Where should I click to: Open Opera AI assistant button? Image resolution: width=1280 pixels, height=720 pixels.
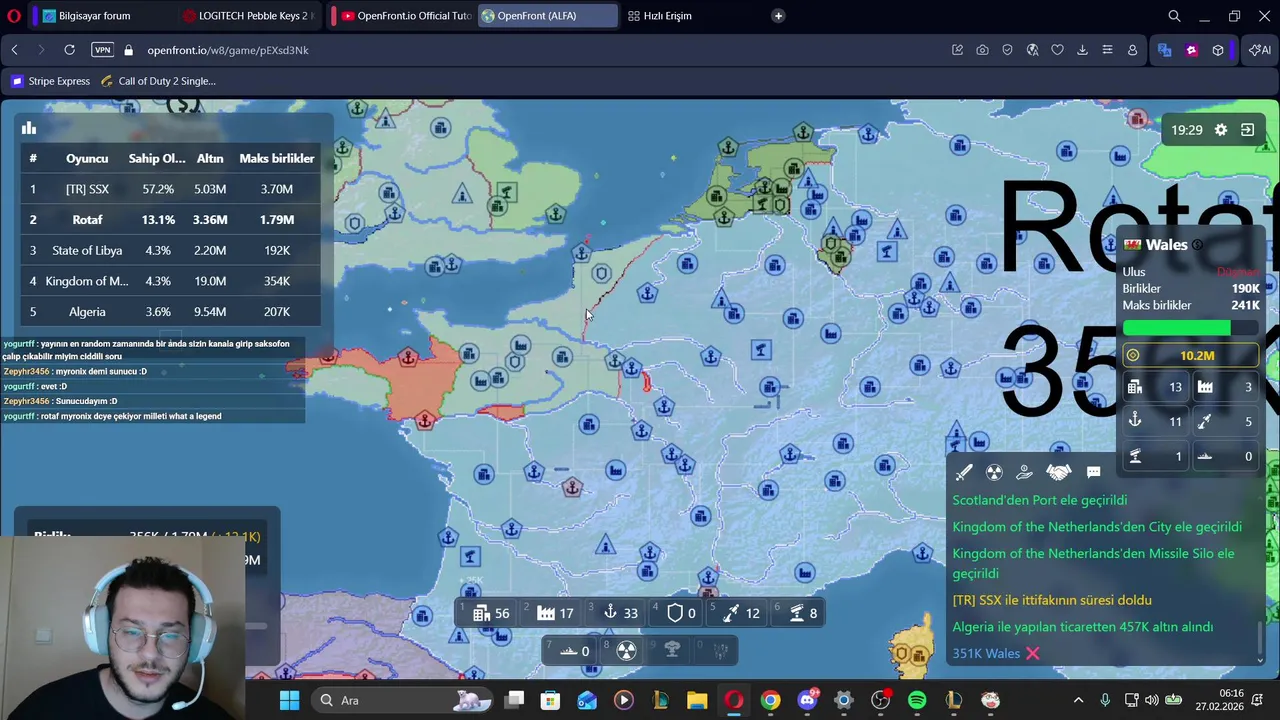pyautogui.click(x=1260, y=50)
